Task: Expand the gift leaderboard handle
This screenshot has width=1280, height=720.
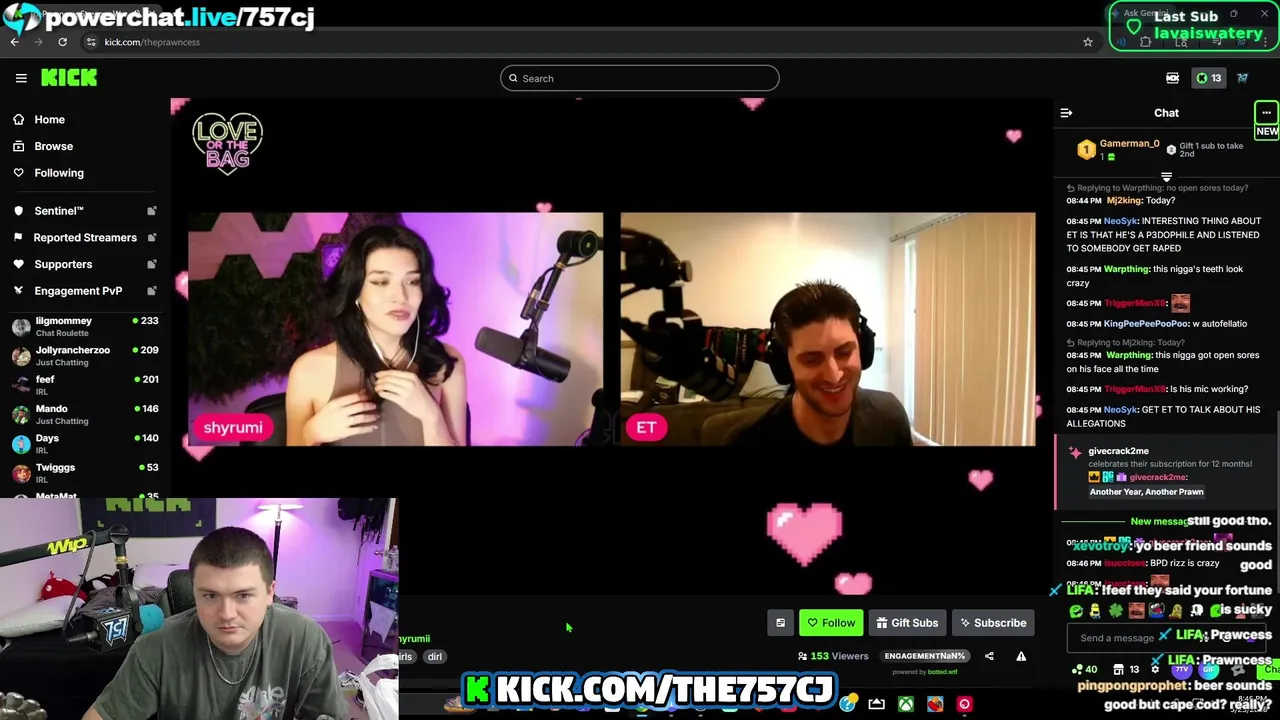Action: [1166, 177]
